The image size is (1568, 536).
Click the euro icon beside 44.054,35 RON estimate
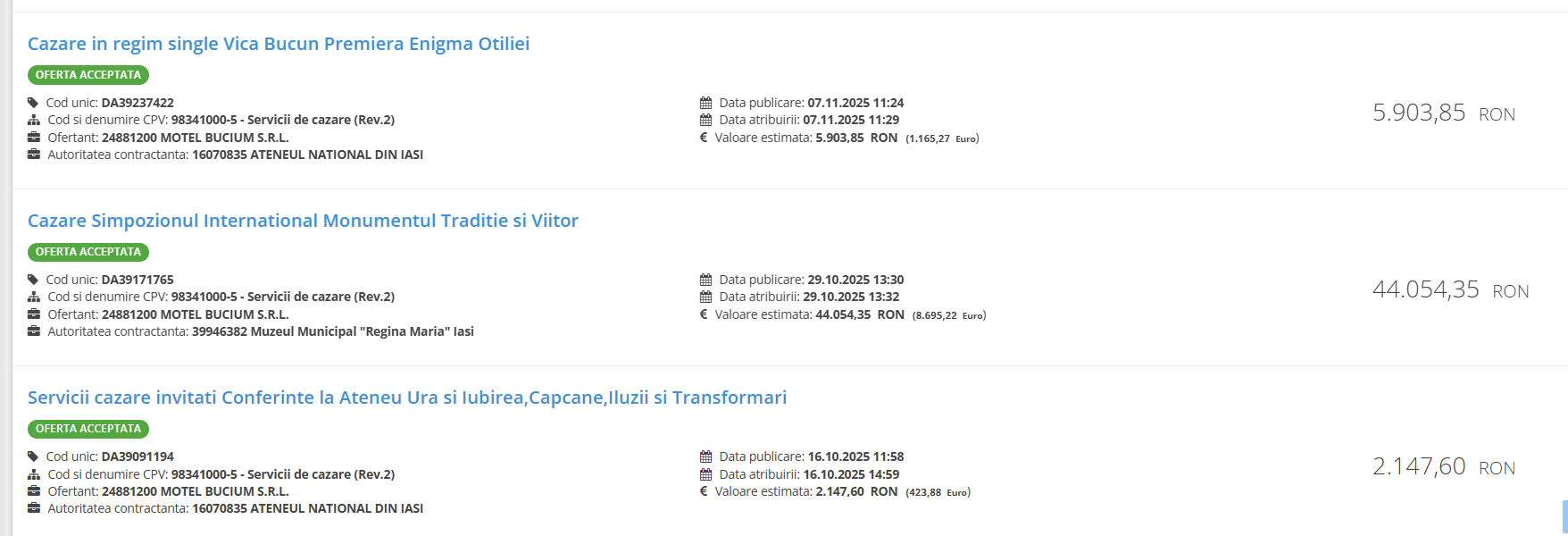click(704, 314)
